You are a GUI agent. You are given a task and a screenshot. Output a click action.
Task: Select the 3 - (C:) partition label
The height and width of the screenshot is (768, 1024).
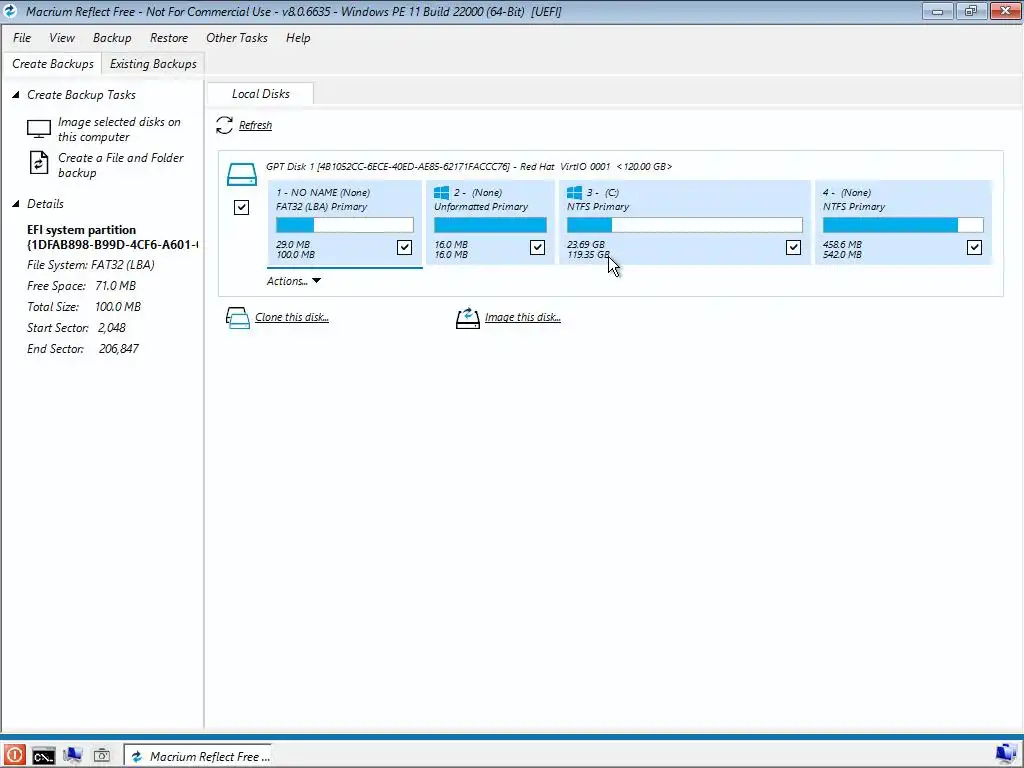pos(602,193)
